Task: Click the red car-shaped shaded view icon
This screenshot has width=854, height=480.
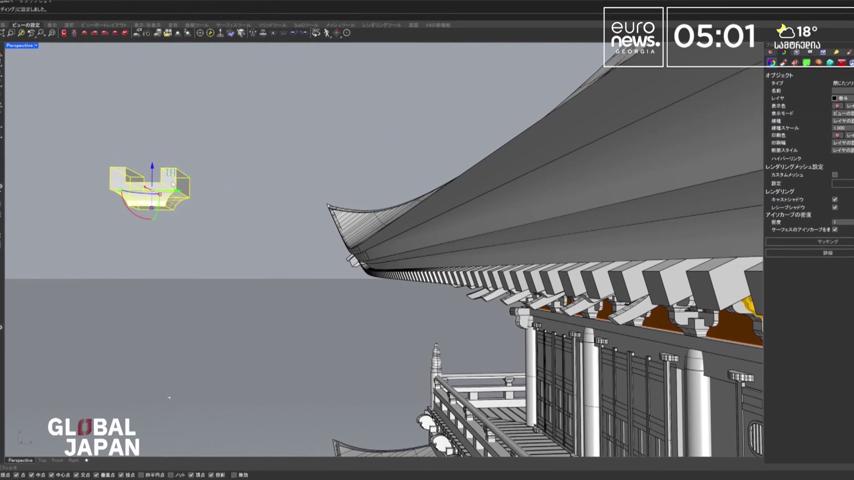Action: tap(85, 33)
